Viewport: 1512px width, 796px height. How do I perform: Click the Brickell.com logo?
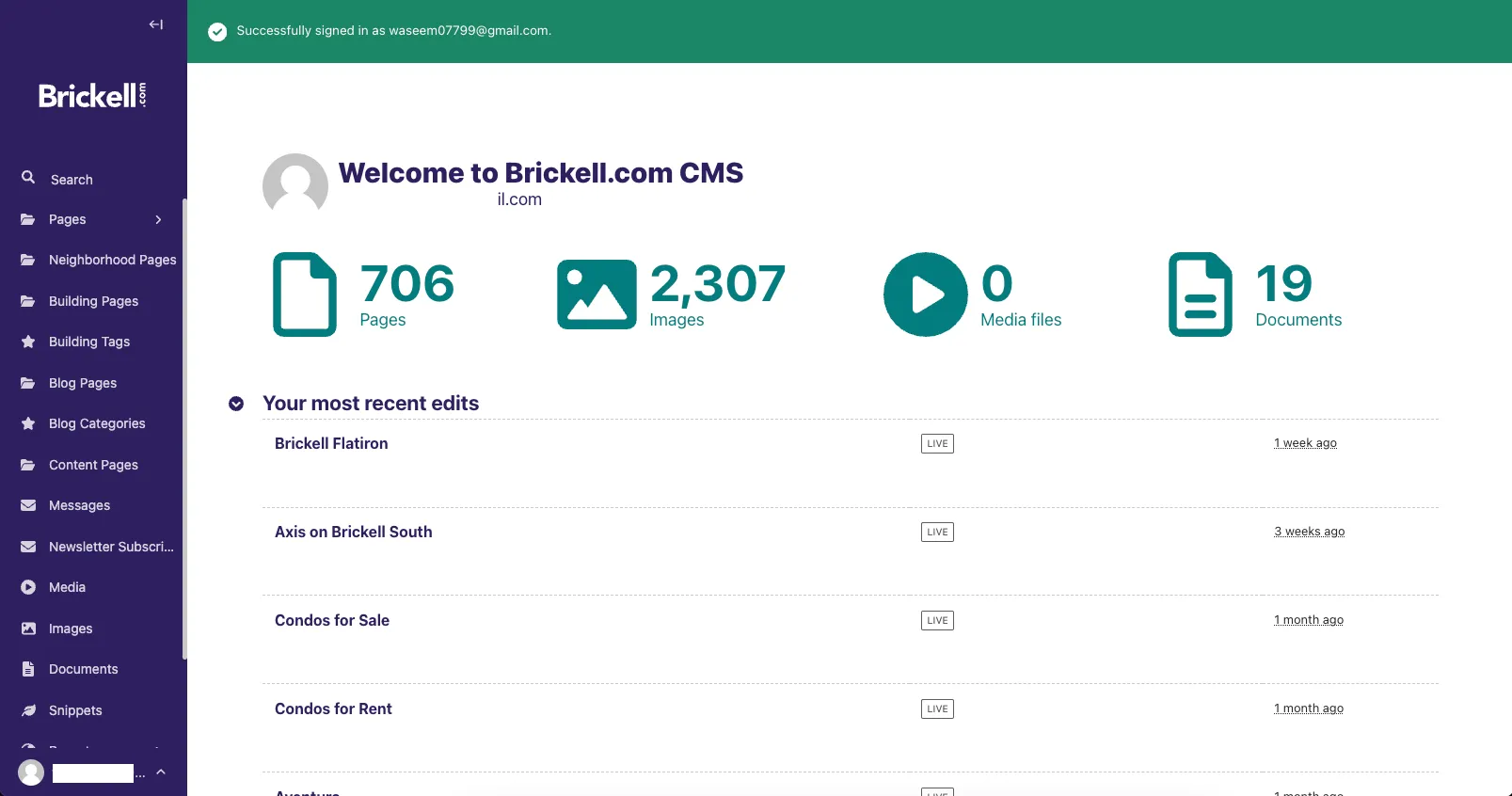coord(92,95)
